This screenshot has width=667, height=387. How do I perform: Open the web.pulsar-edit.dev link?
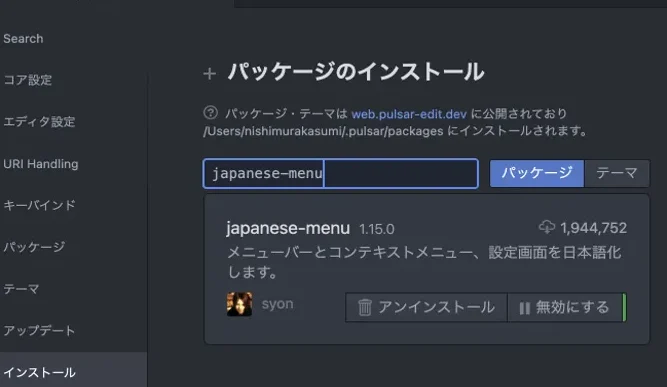coord(409,114)
